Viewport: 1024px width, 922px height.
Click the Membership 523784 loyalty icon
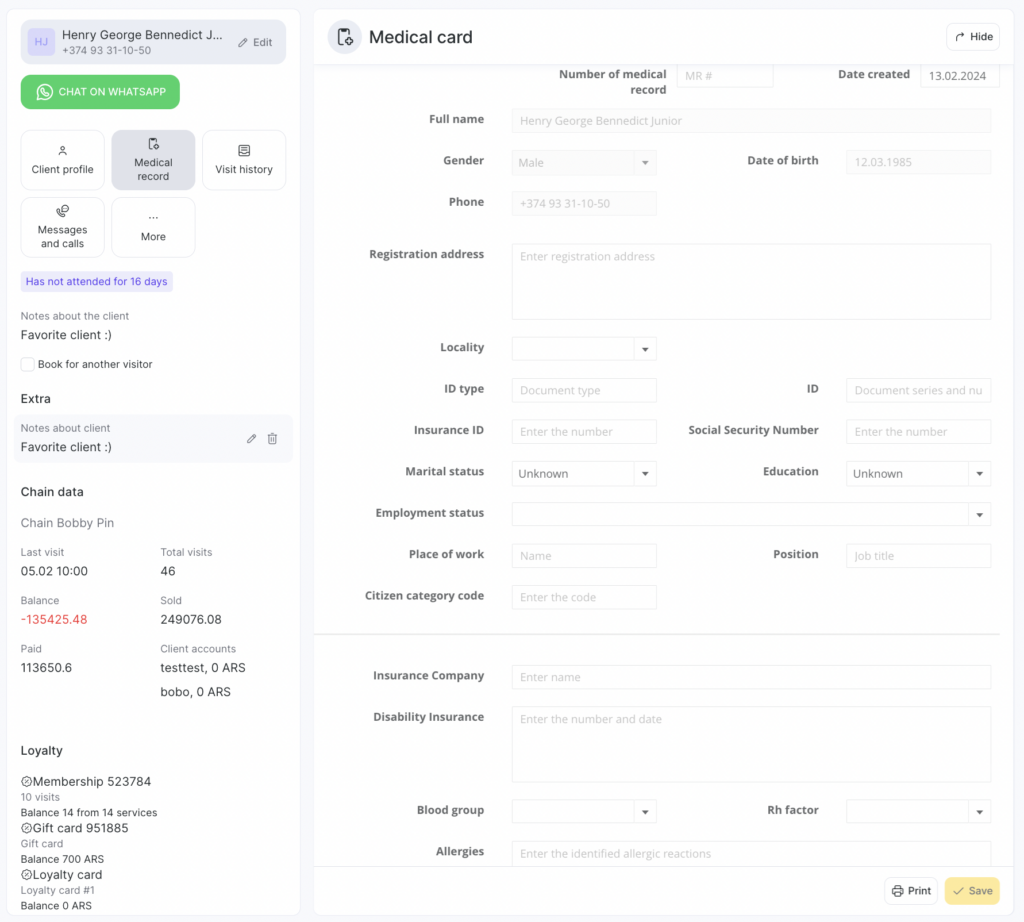pyautogui.click(x=27, y=782)
